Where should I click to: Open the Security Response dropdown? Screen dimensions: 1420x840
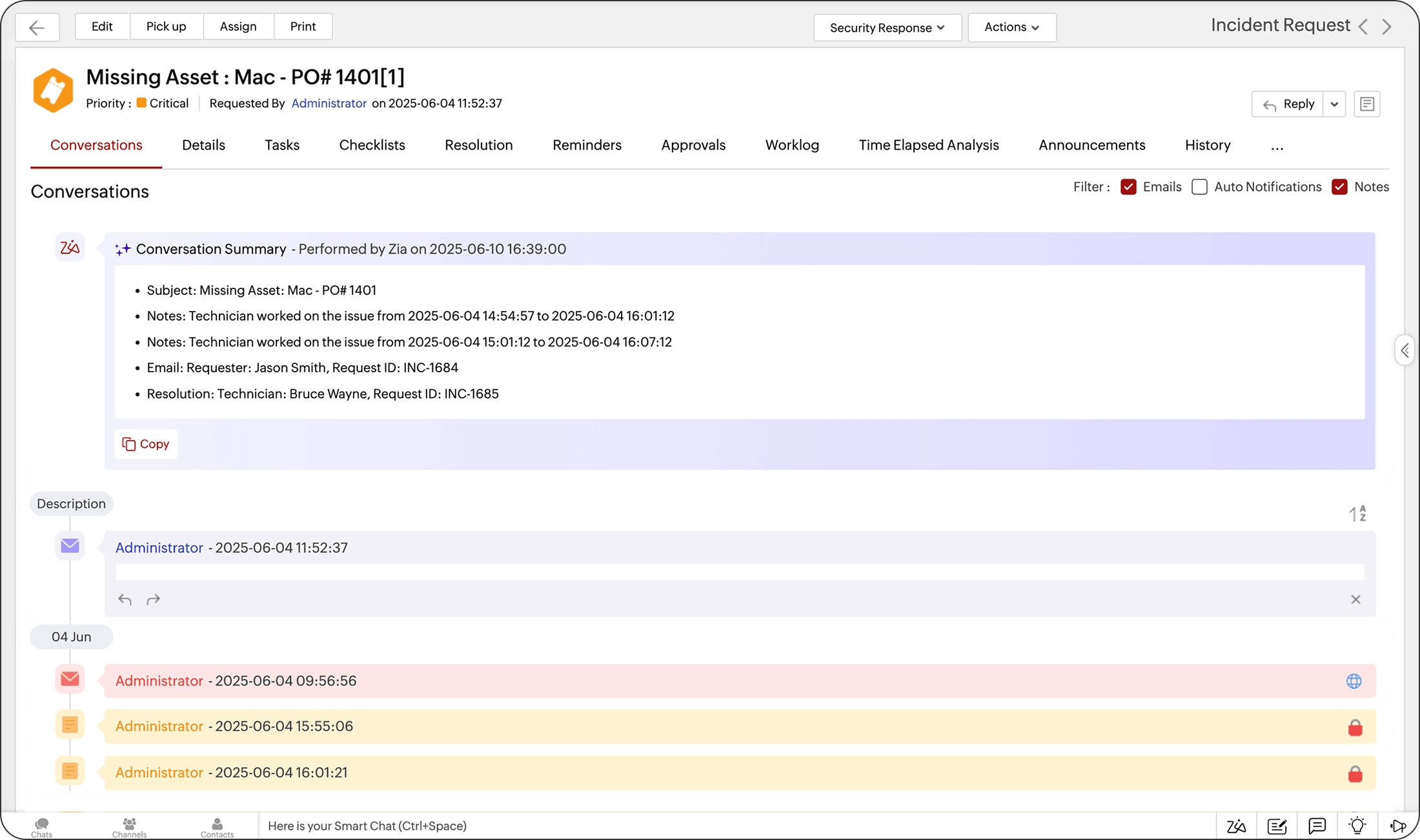click(887, 28)
